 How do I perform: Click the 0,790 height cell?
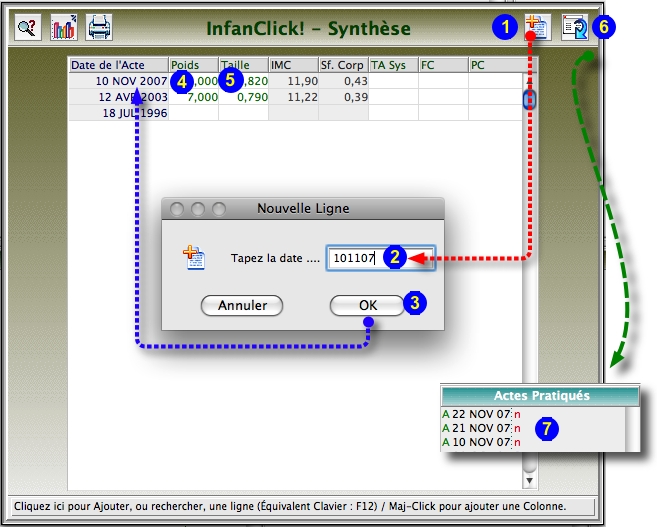click(x=243, y=97)
